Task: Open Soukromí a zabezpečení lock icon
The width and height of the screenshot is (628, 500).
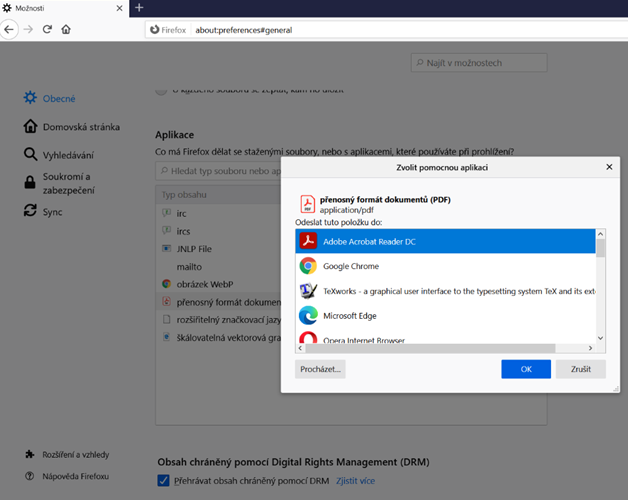Action: 30,182
